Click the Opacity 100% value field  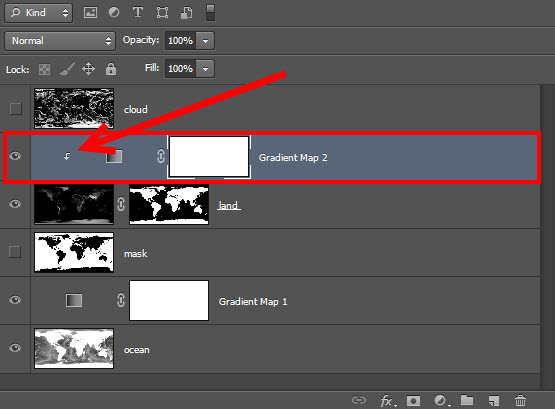point(181,41)
